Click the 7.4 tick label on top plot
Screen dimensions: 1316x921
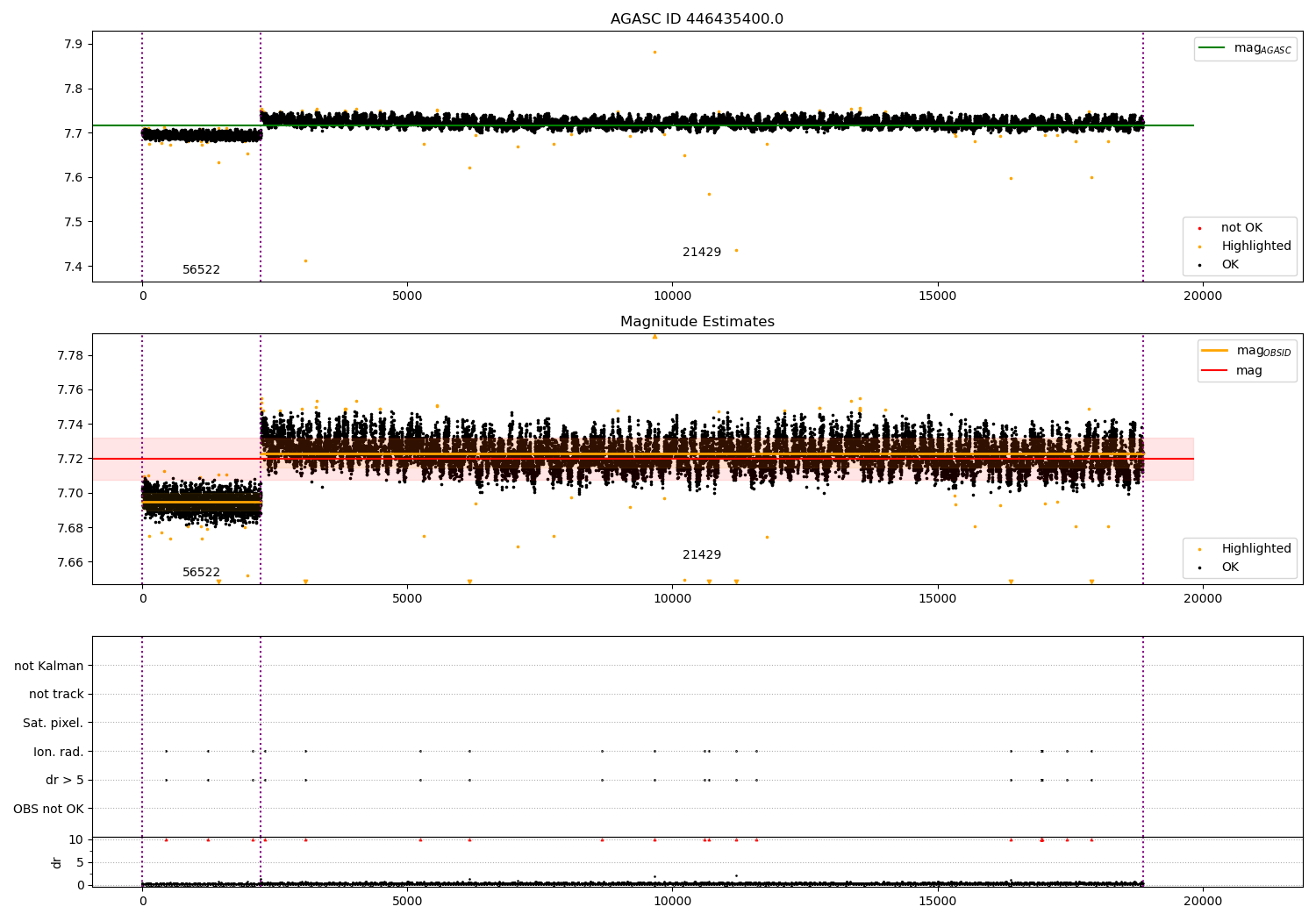72,268
